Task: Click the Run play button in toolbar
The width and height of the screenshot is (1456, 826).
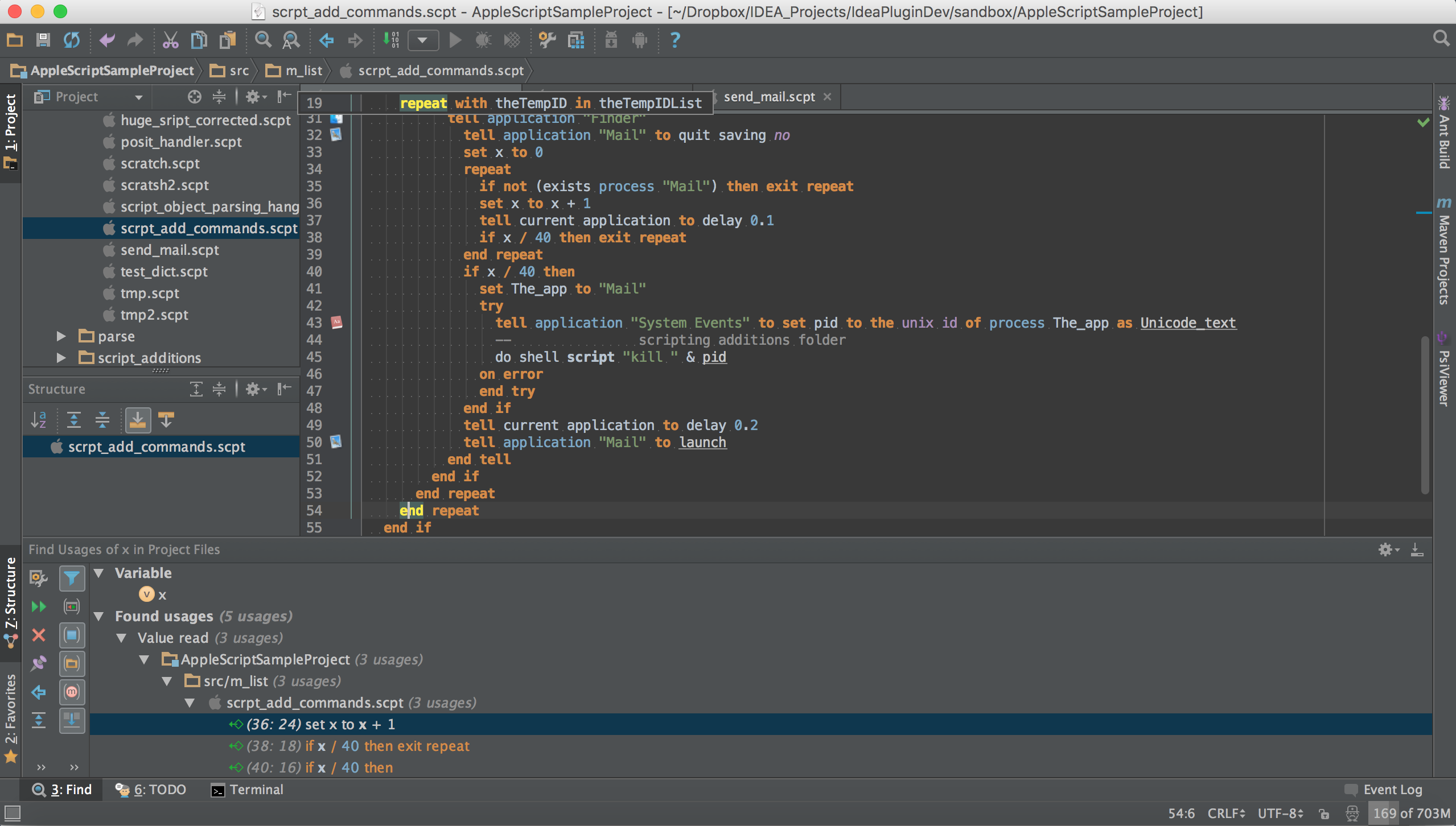Action: (455, 40)
